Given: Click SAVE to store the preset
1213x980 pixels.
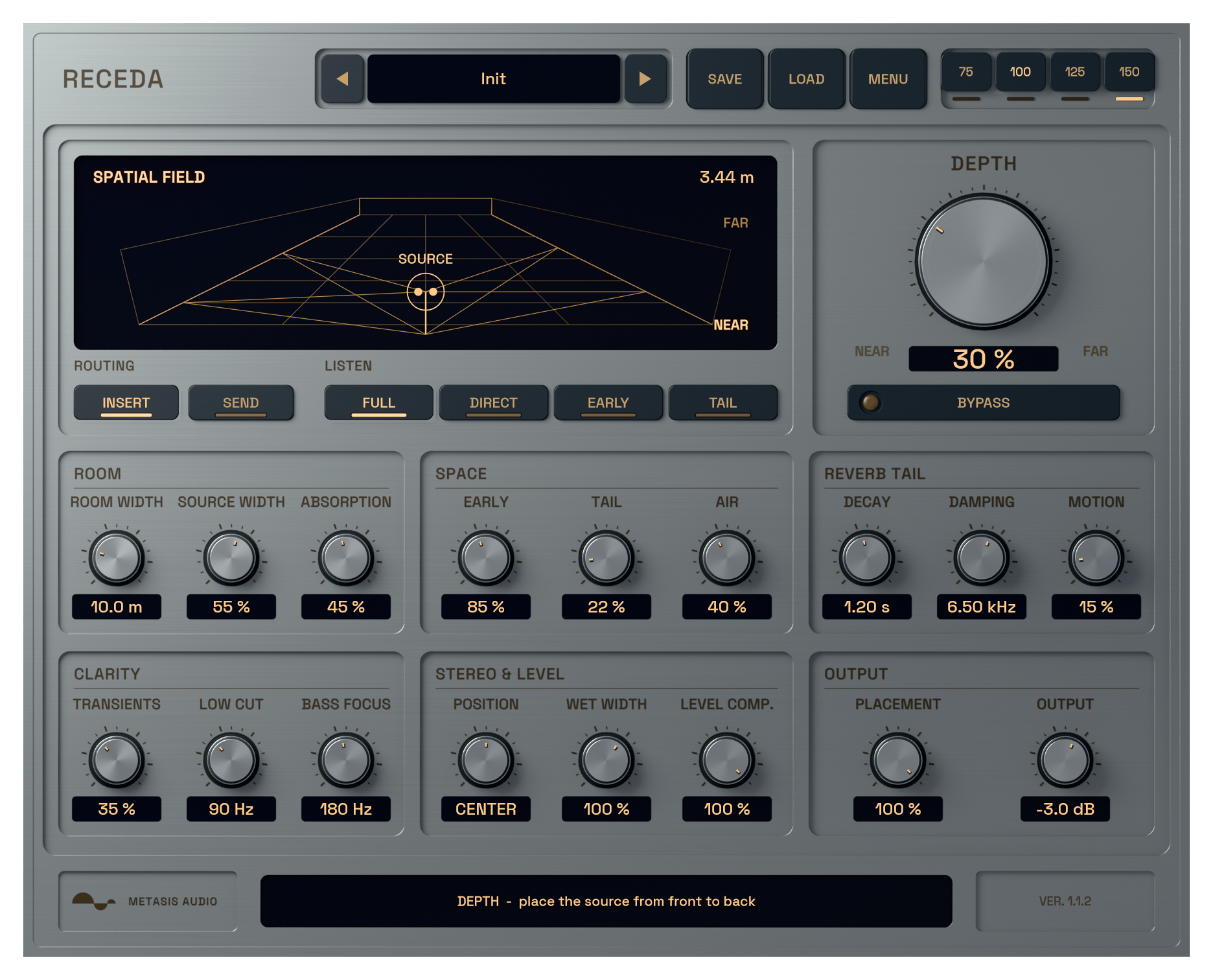Looking at the screenshot, I should pos(724,79).
